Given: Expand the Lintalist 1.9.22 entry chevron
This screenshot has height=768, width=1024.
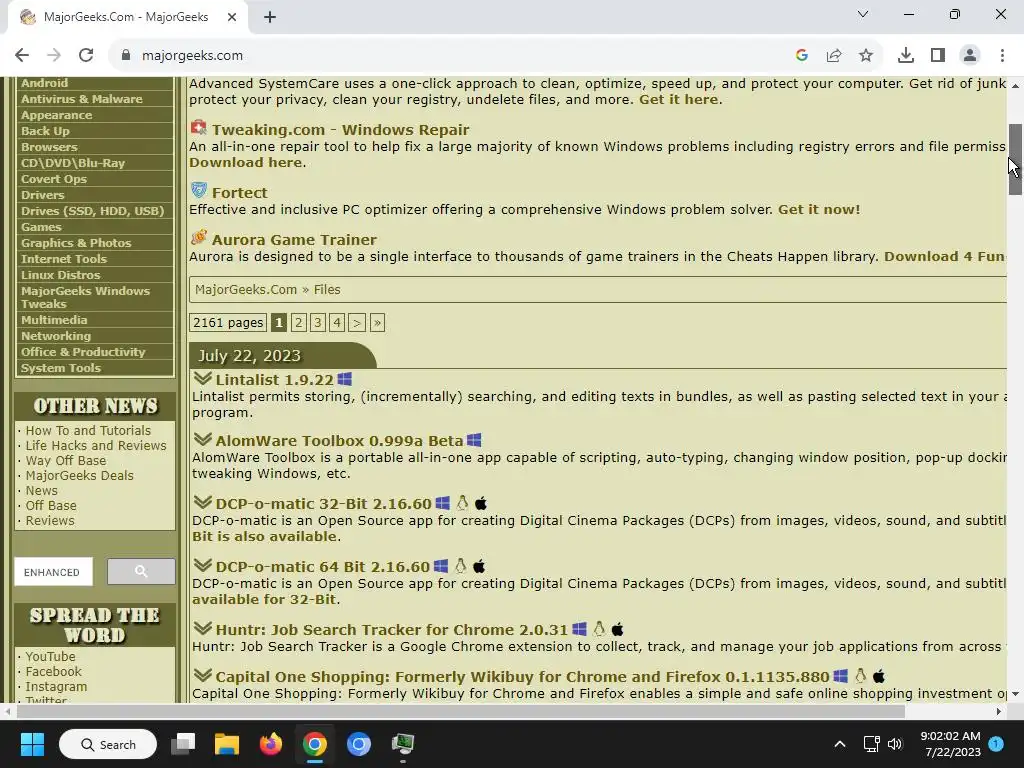Looking at the screenshot, I should 202,378.
